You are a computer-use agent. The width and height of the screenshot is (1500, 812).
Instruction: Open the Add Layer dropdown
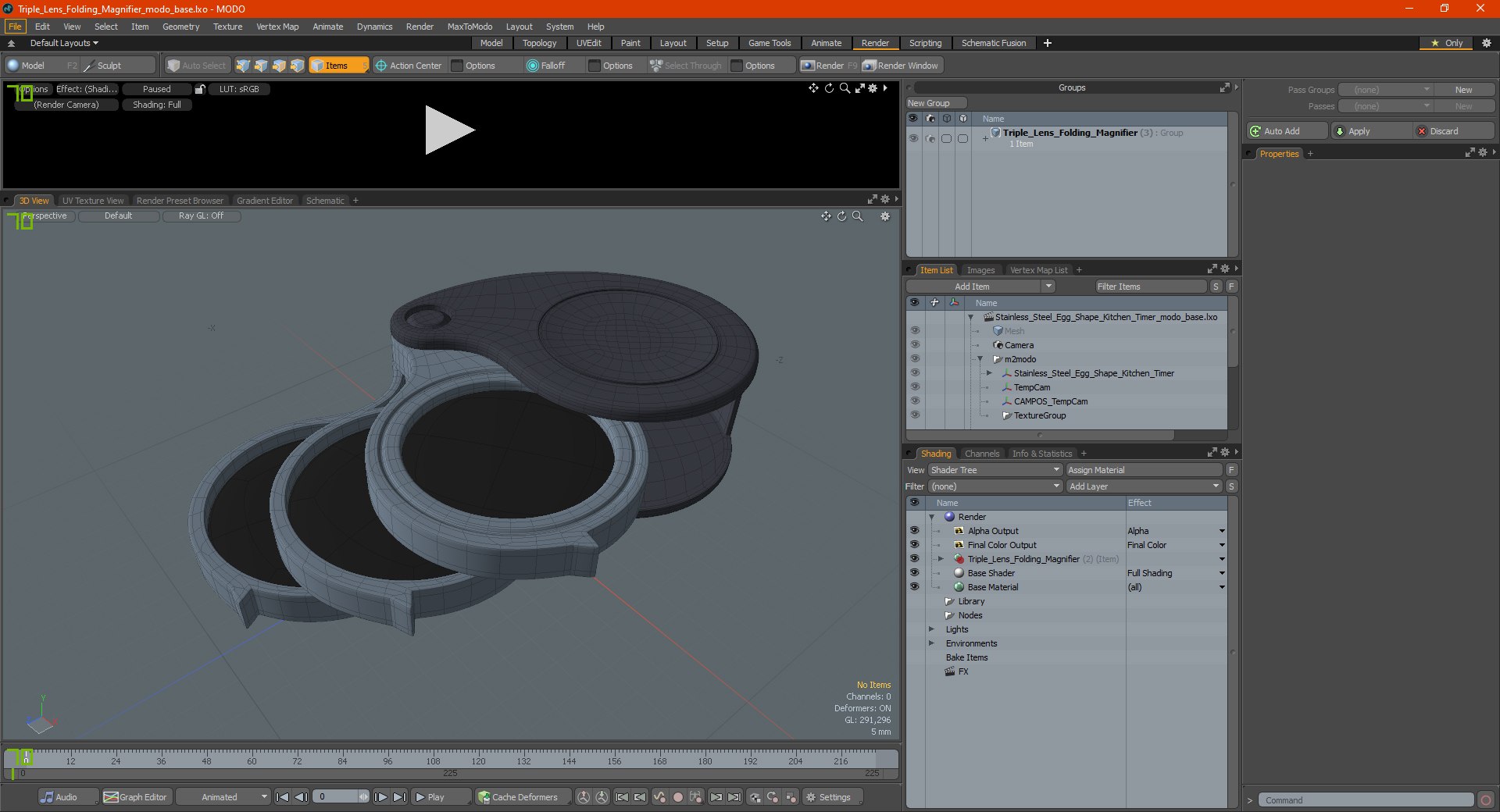[1143, 486]
